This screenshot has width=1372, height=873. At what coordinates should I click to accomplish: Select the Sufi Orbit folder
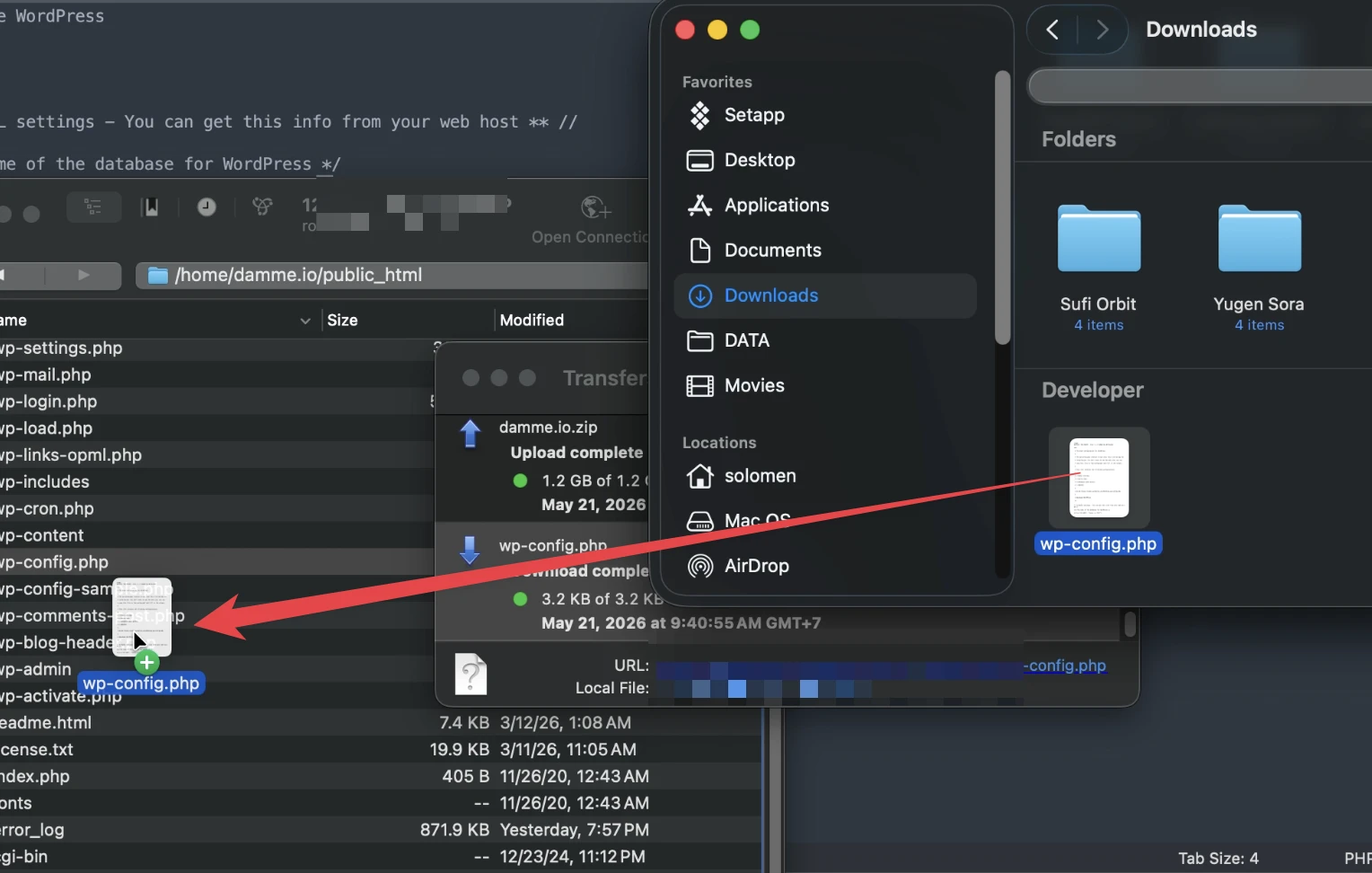pyautogui.click(x=1098, y=268)
